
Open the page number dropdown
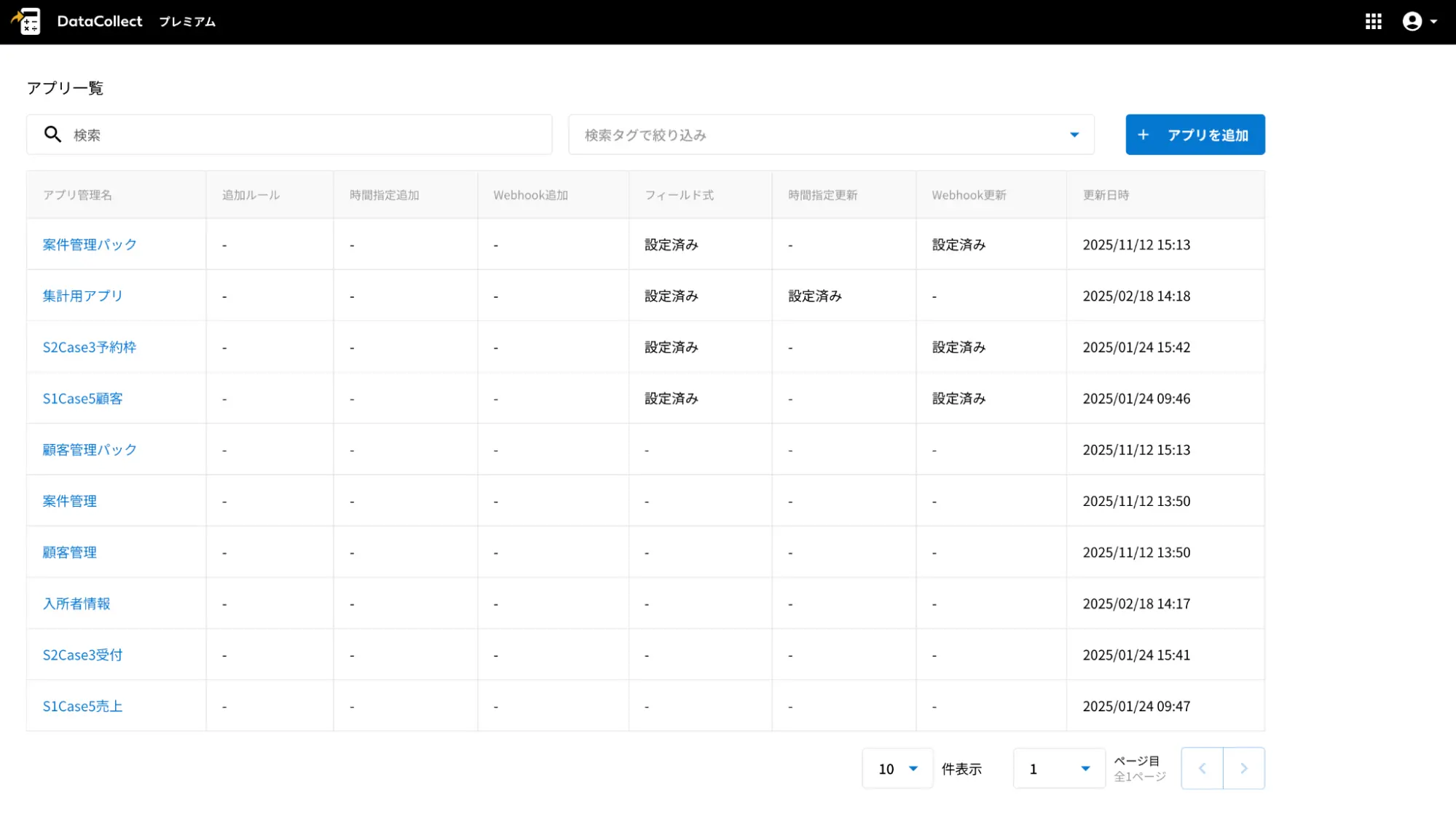1058,768
